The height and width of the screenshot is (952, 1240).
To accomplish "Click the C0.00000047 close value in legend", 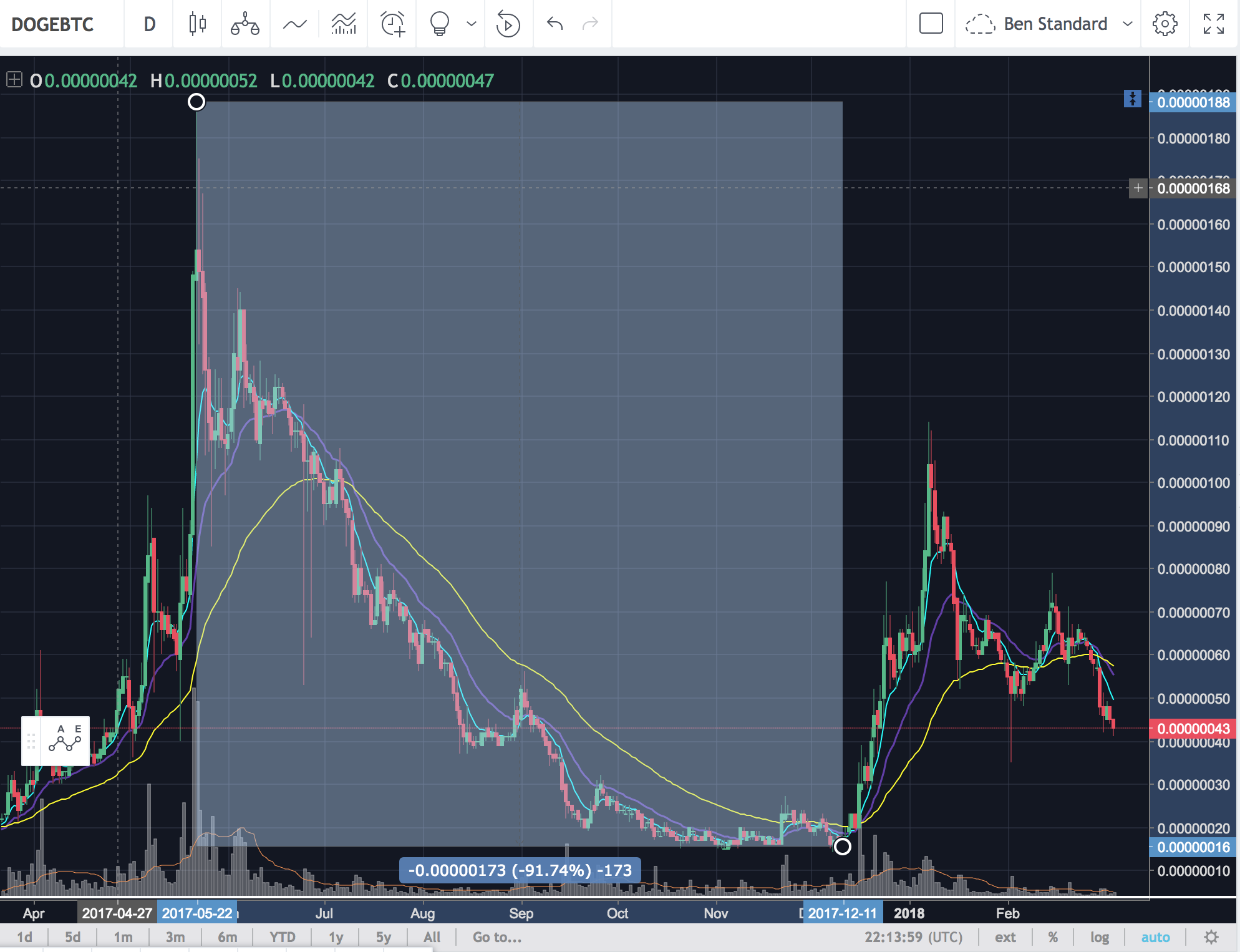I will 440,80.
